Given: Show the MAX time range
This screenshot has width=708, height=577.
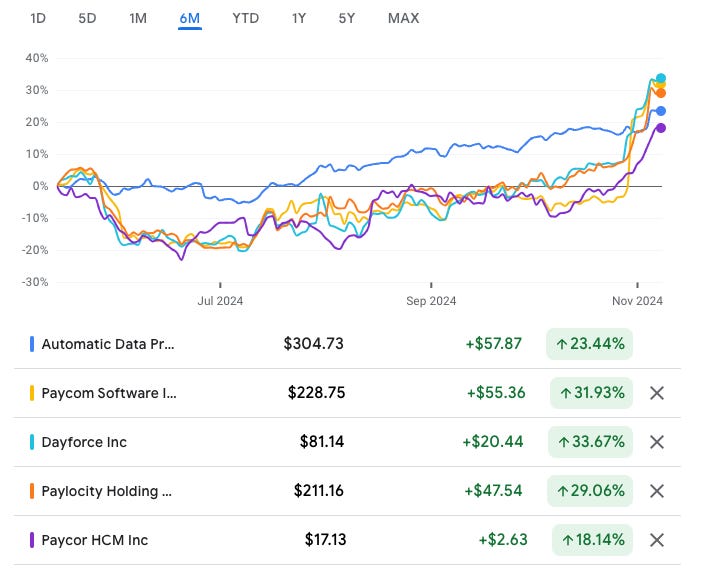Looking at the screenshot, I should [x=404, y=19].
